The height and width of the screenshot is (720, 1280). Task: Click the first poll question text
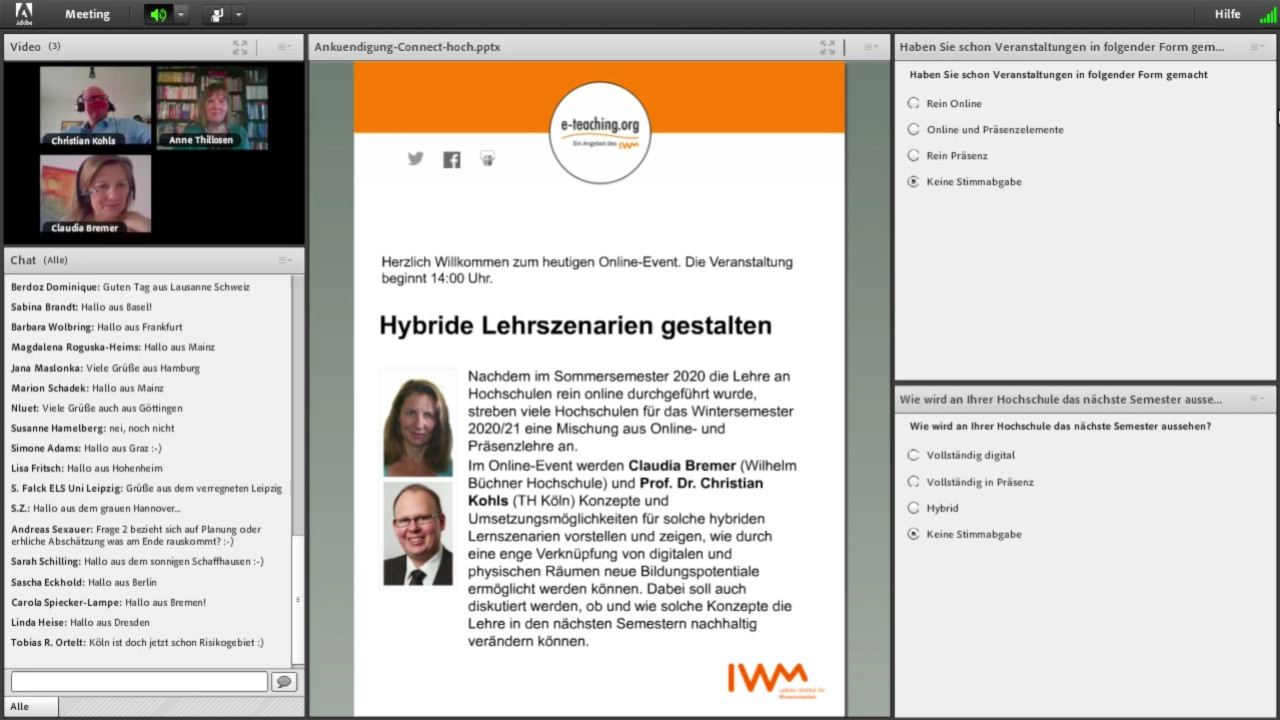pos(1058,75)
